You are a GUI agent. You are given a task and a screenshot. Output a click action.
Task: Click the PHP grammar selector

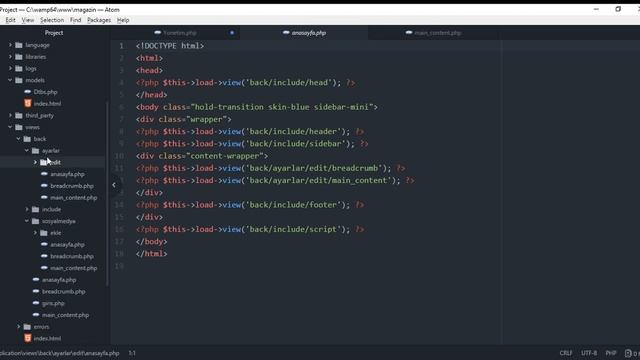click(611, 353)
